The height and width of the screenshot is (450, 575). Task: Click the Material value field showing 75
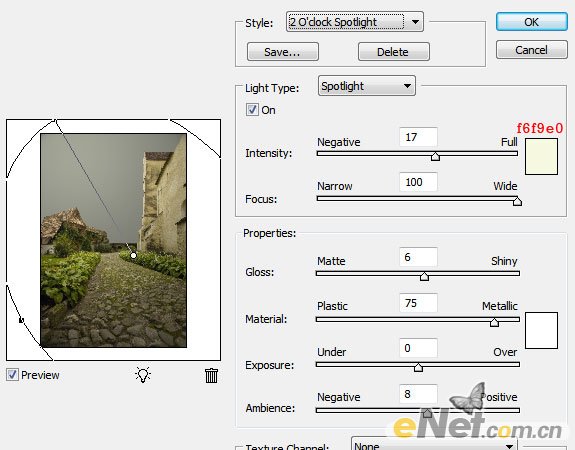pos(418,303)
